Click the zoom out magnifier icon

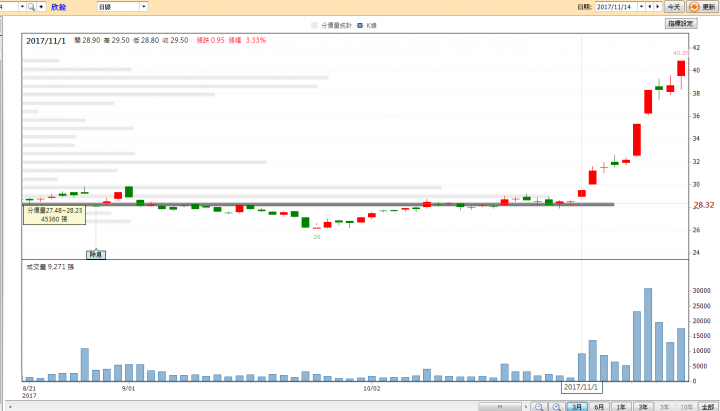[x=539, y=407]
